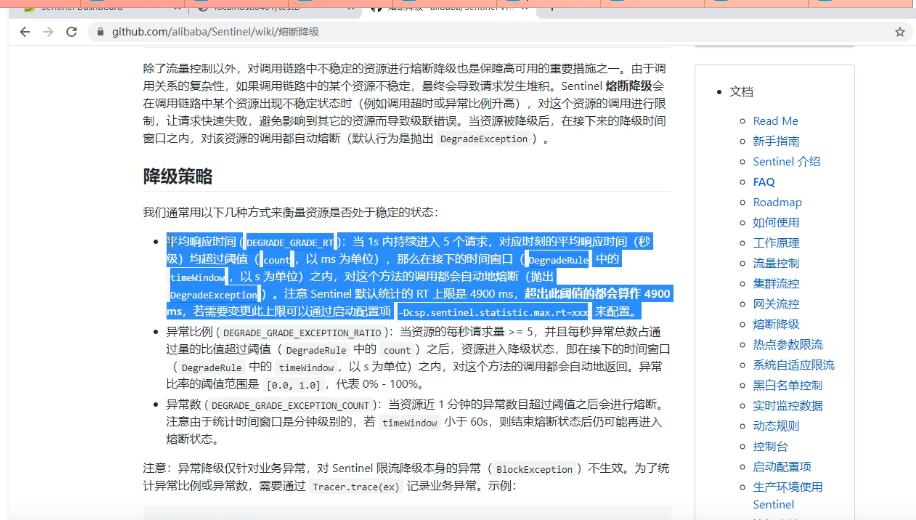The height and width of the screenshot is (520, 916).
Task: Click the browser forward arrow
Action: click(48, 32)
